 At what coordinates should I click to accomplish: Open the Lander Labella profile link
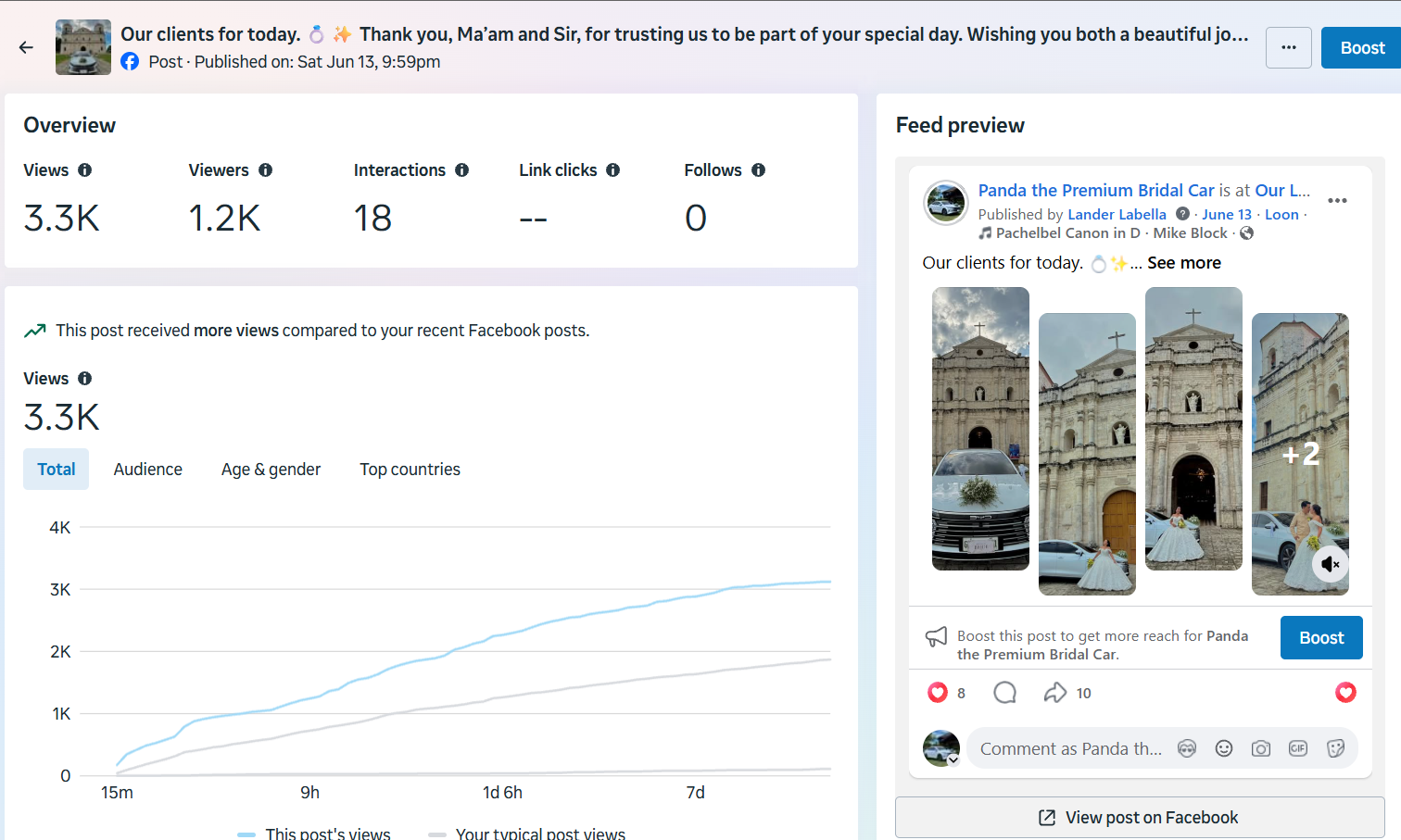(x=1117, y=215)
